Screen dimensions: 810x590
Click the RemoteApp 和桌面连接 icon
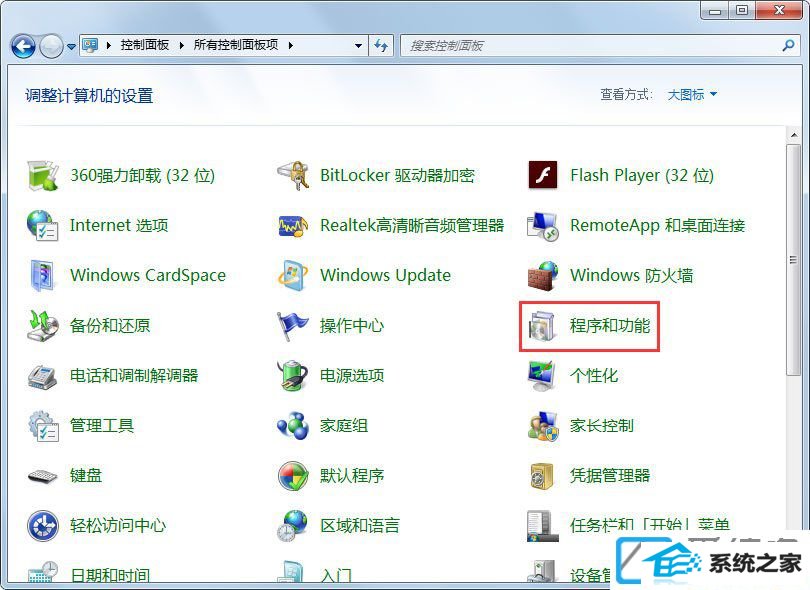pos(543,226)
